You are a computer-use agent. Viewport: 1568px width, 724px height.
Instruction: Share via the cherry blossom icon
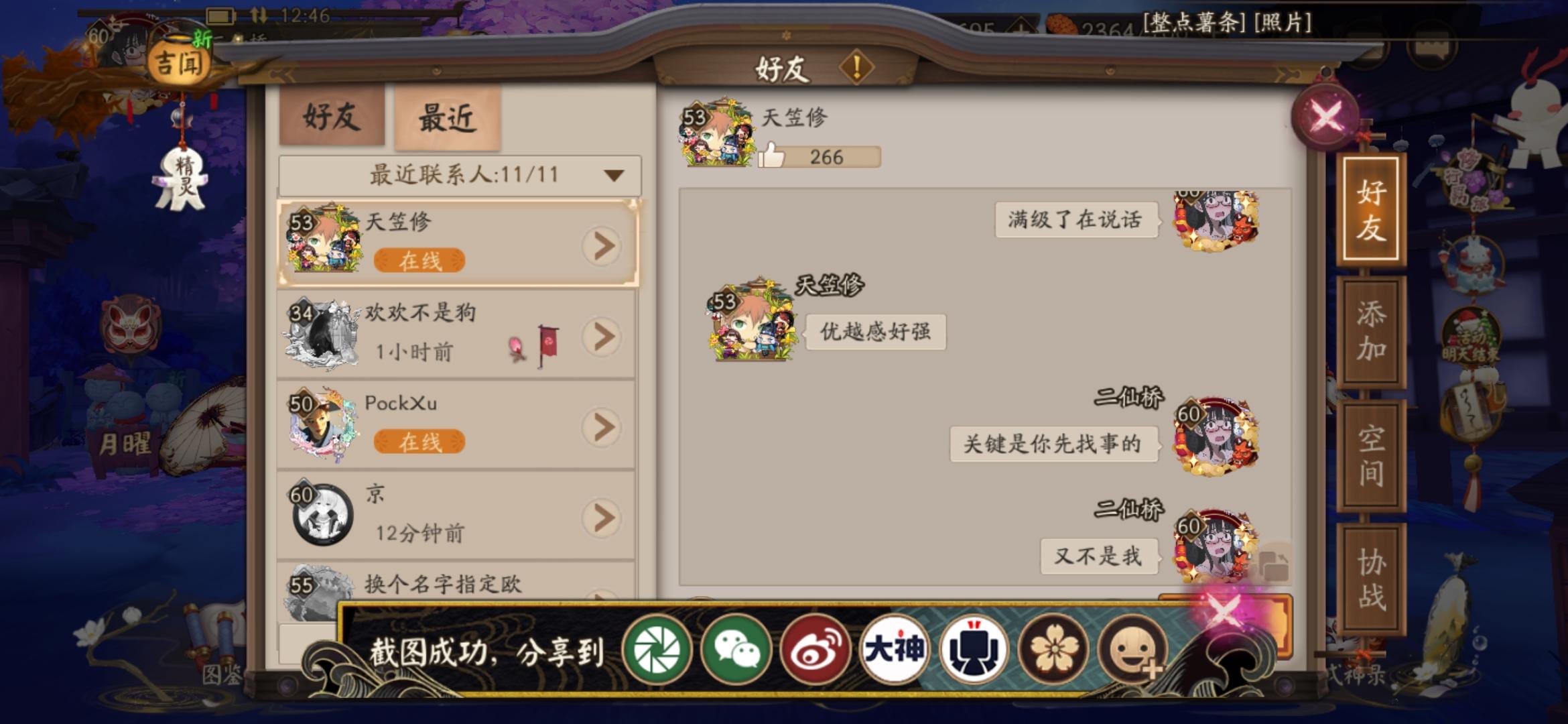(1053, 649)
